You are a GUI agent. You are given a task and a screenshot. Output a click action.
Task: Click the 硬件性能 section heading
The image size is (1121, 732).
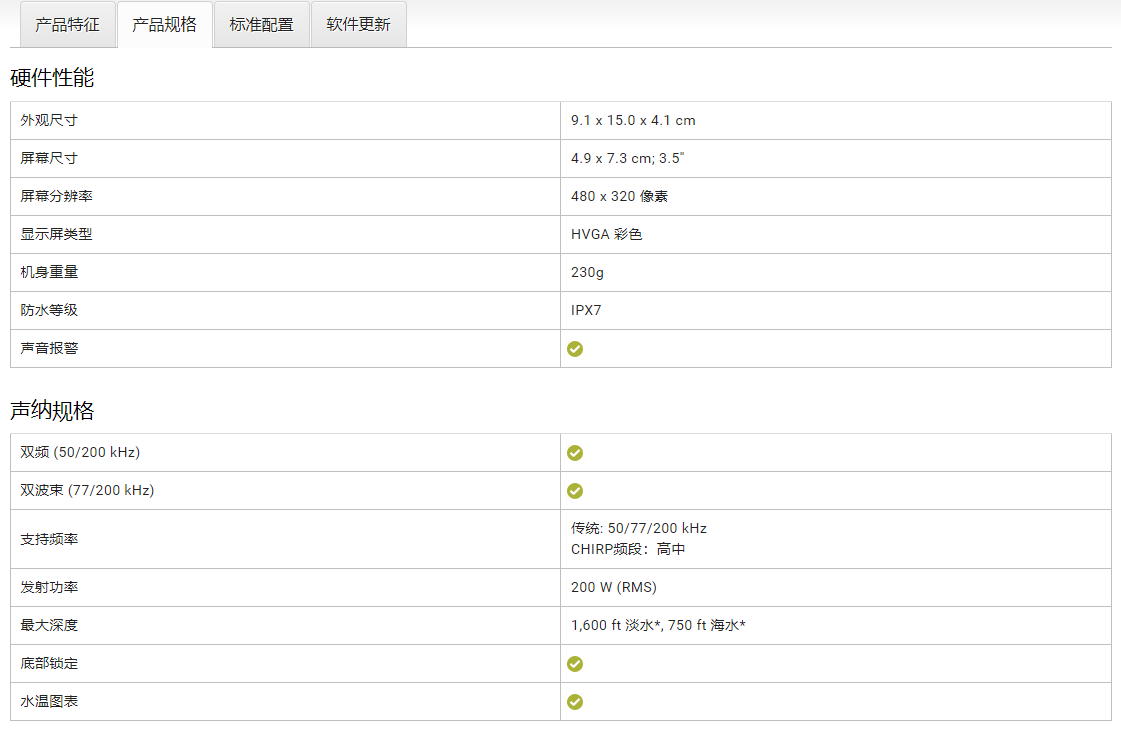point(52,78)
